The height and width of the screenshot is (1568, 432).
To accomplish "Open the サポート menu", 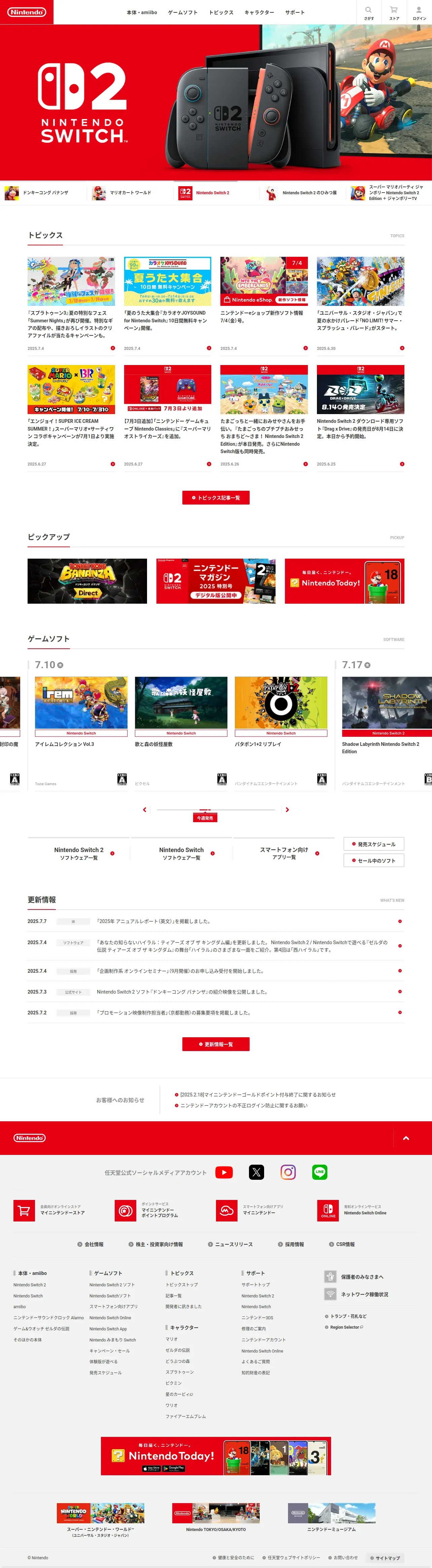I will [295, 12].
